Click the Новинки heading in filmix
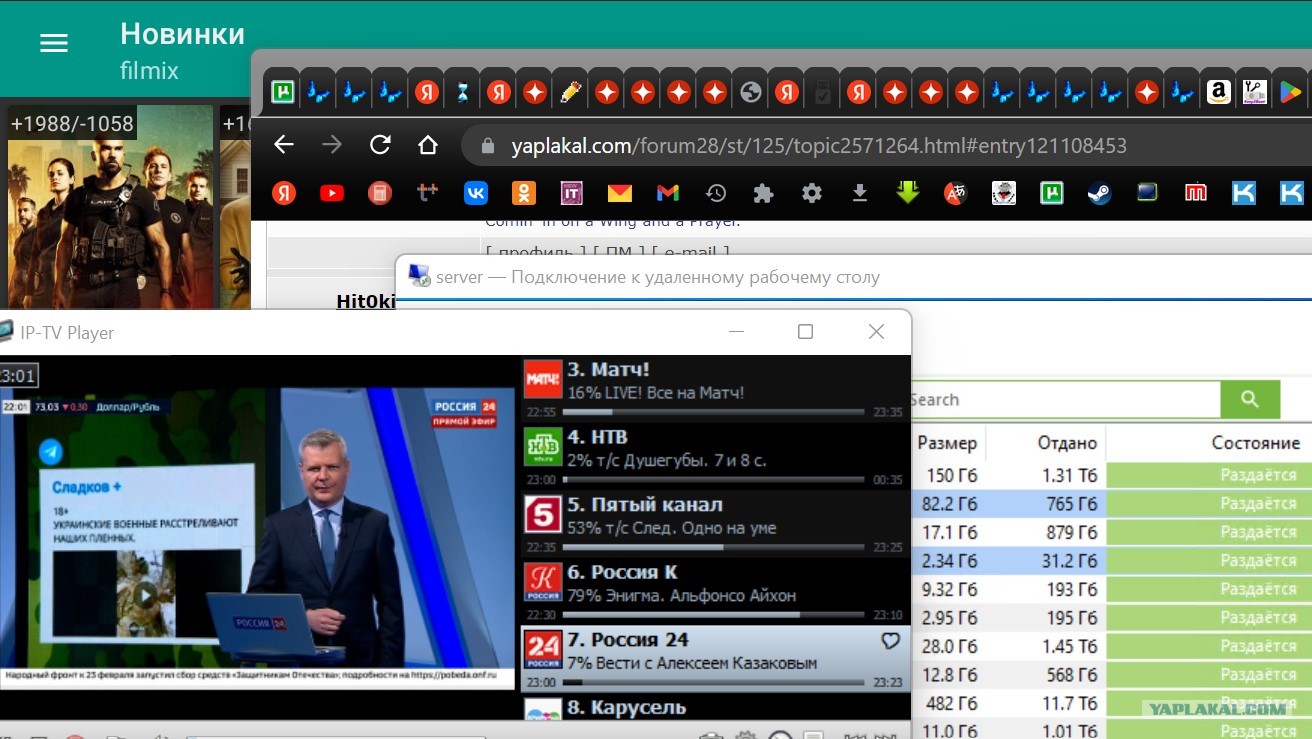The height and width of the screenshot is (739, 1312). [182, 34]
